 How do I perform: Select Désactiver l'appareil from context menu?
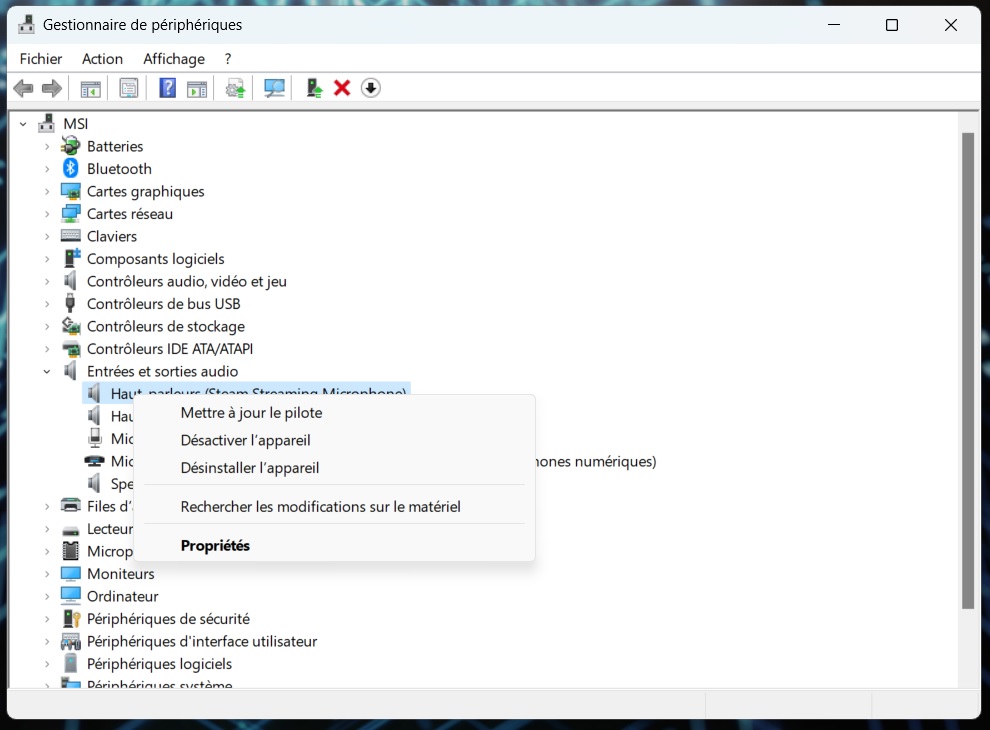point(245,440)
